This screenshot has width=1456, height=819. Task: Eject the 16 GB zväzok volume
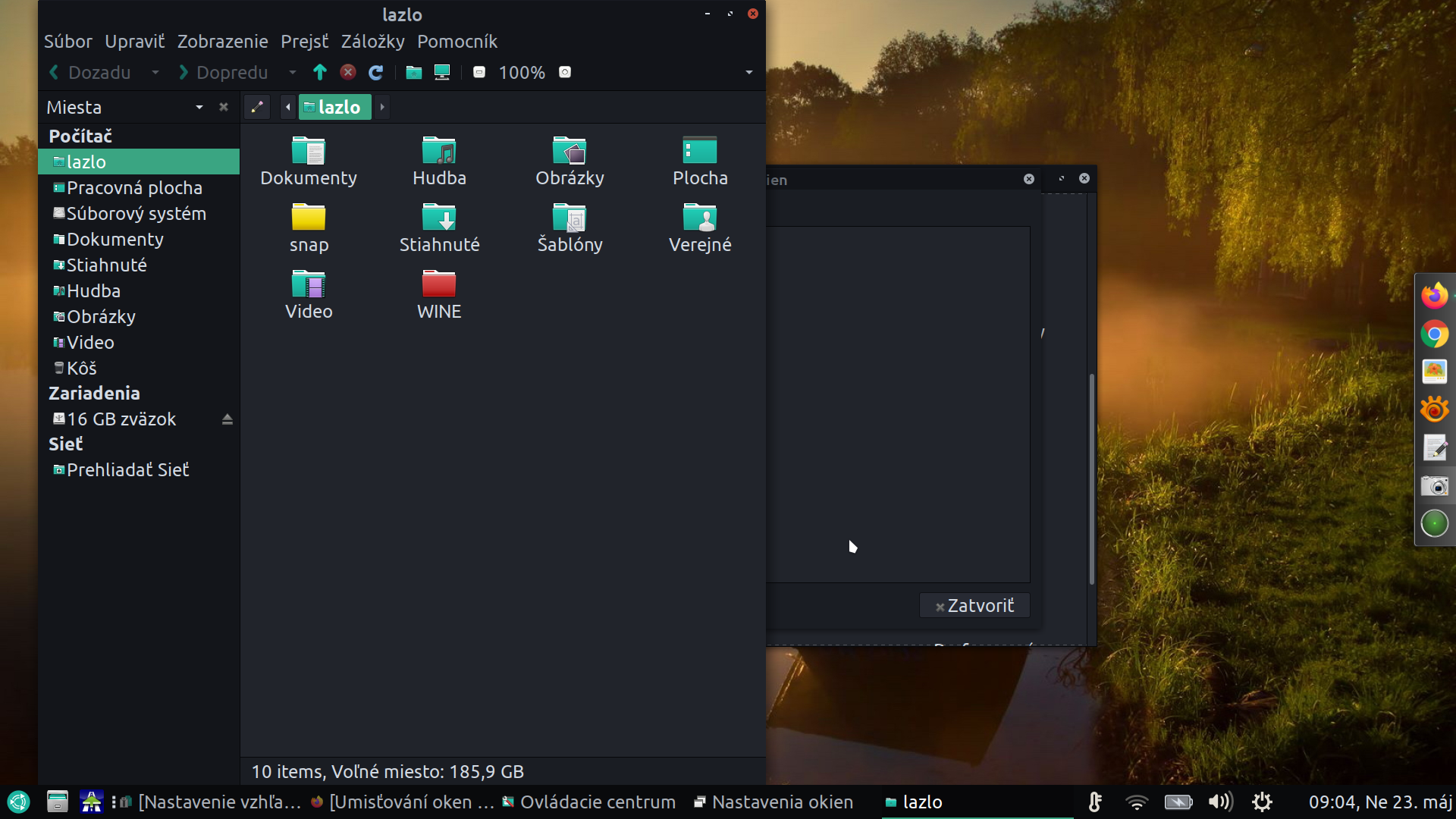227,419
